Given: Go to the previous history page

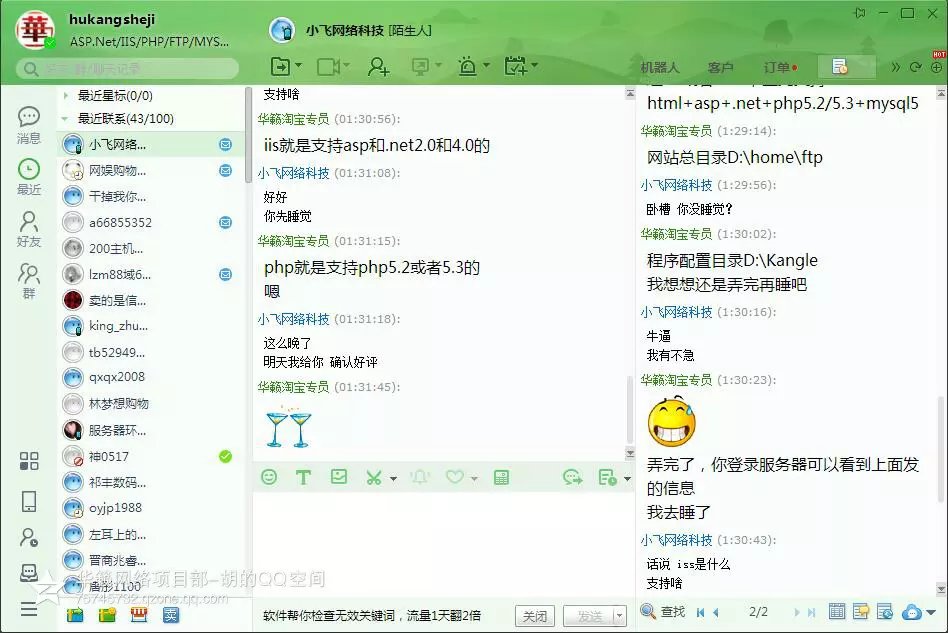Looking at the screenshot, I should pyautogui.click(x=716, y=612).
